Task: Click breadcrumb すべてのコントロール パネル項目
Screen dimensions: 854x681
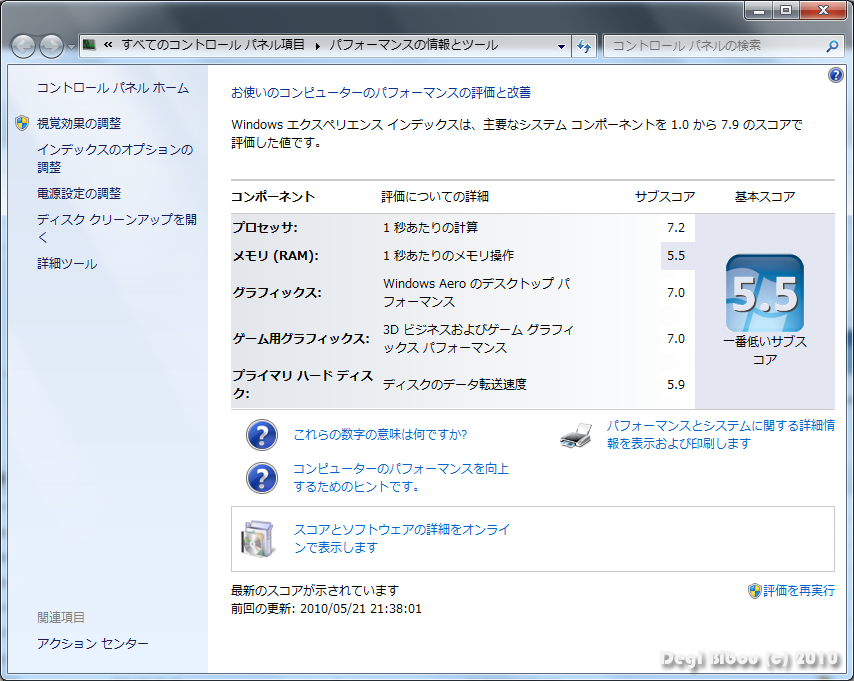Action: tap(213, 45)
